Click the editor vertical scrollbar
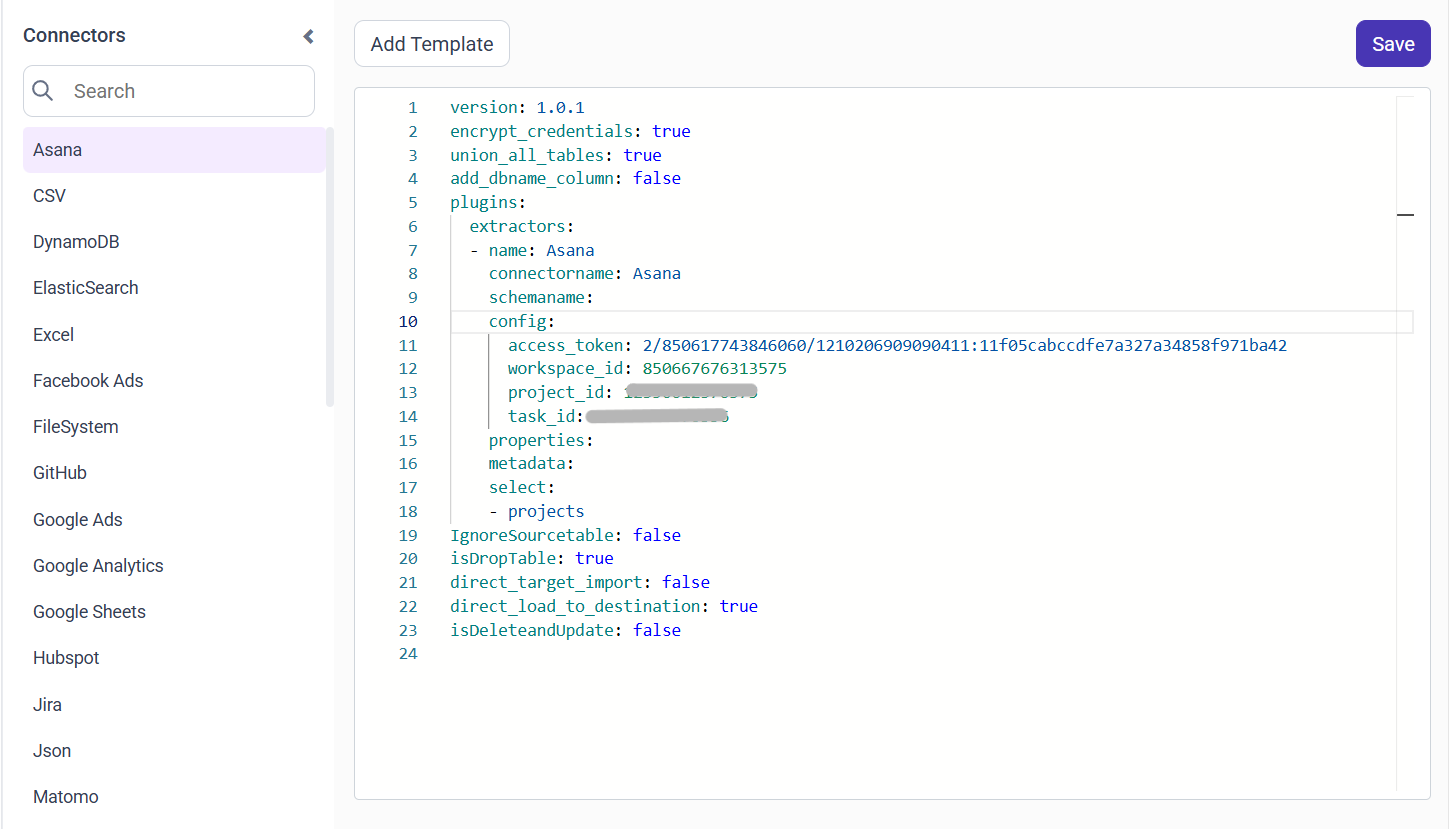The height and width of the screenshot is (829, 1449). (x=1406, y=214)
